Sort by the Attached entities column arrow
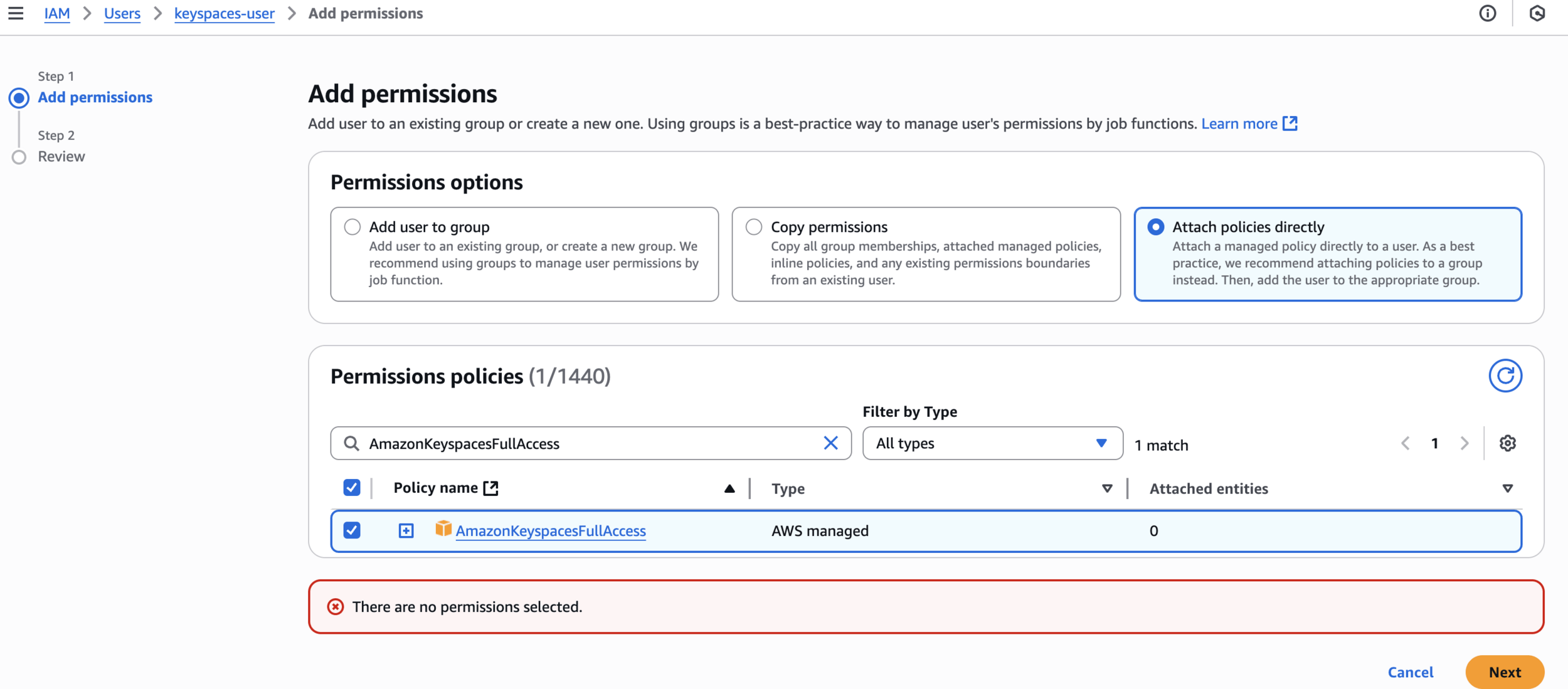 click(1507, 488)
